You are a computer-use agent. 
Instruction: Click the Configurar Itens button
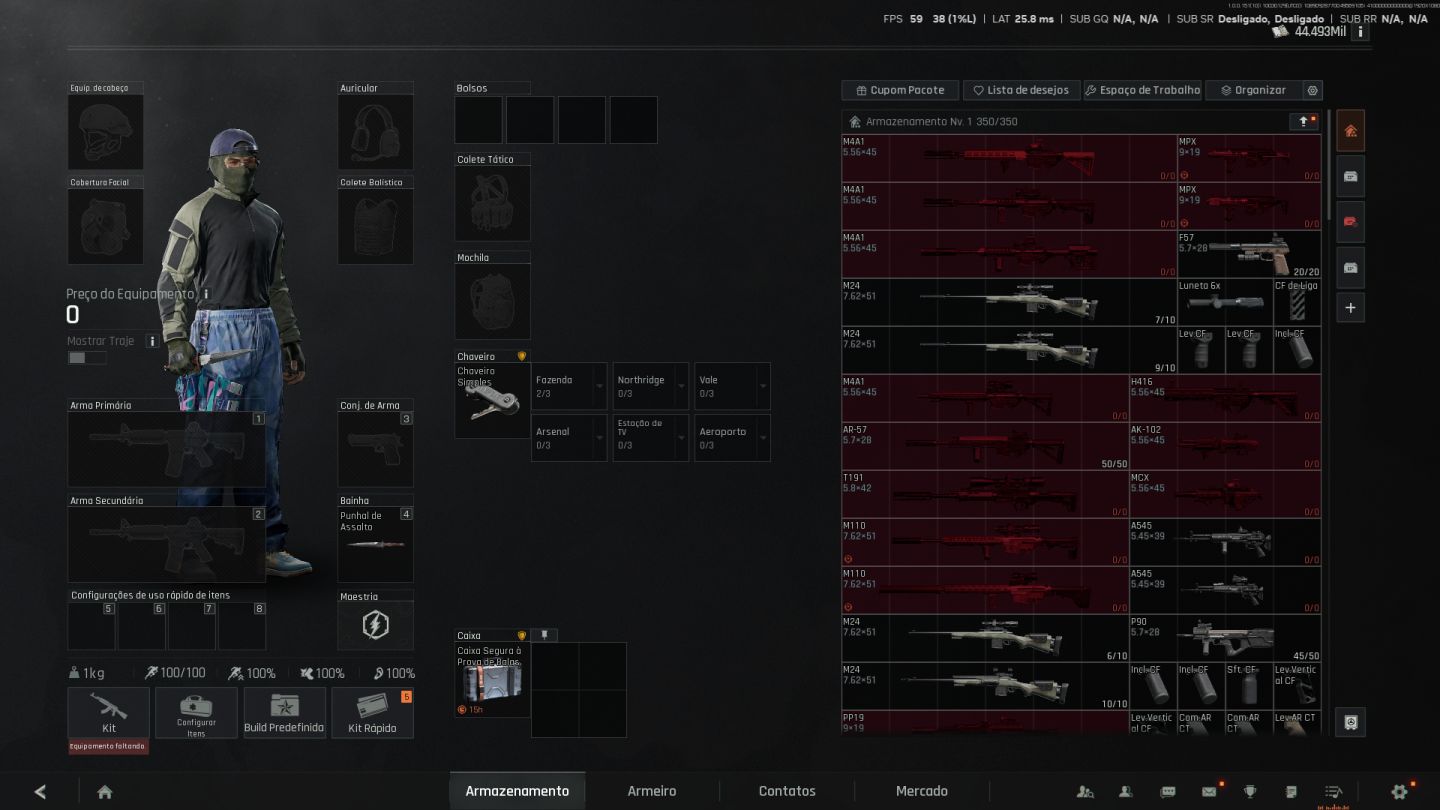click(x=196, y=713)
